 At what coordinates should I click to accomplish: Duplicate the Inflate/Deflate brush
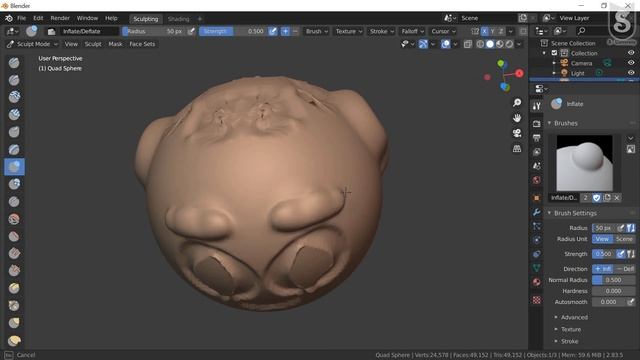[607, 198]
